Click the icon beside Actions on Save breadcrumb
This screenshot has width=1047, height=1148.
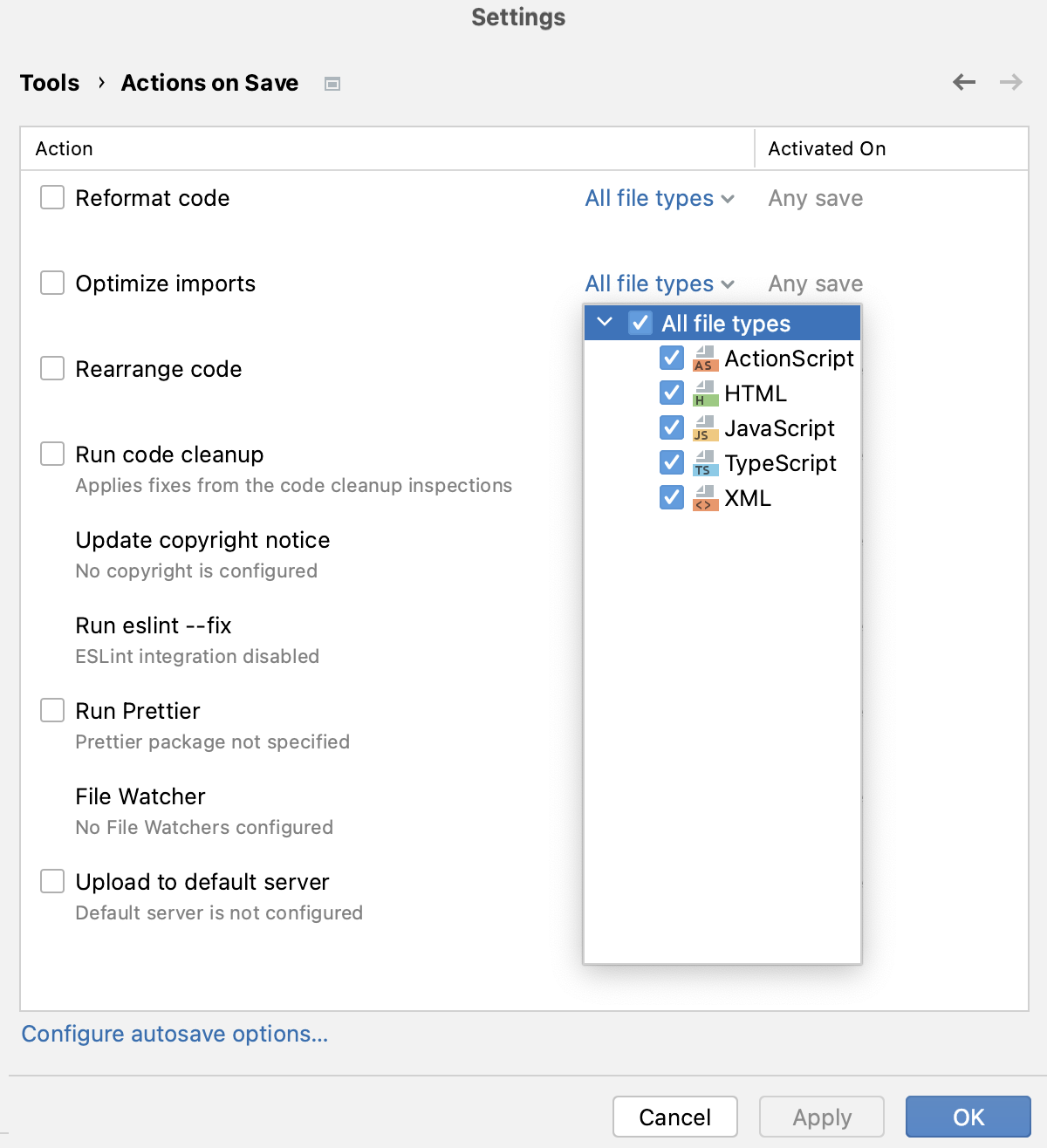332,83
